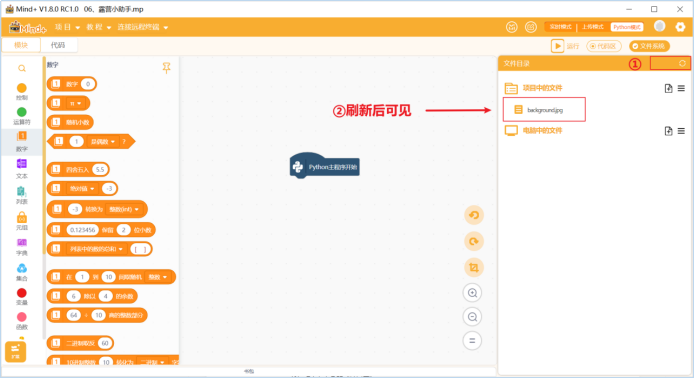Click the 64 field in the integer-division block
This screenshot has width=695, height=379.
[x=74, y=315]
